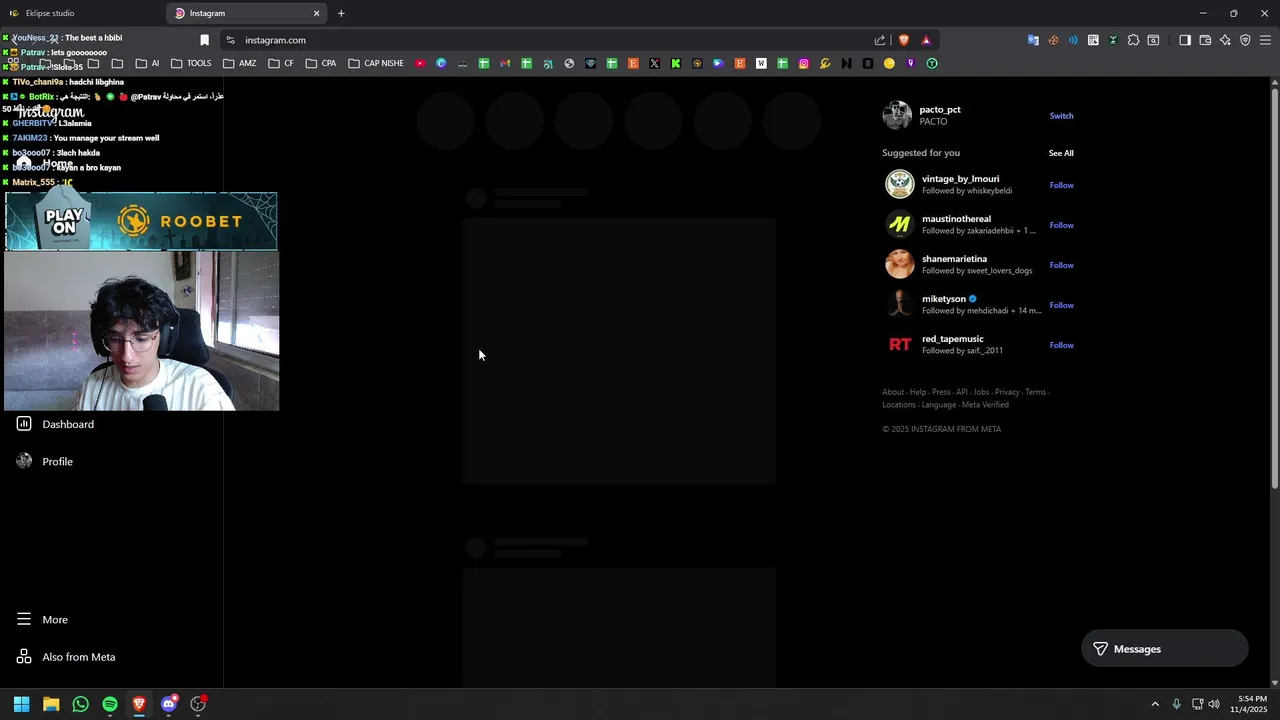The width and height of the screenshot is (1280, 720).
Task: Open the Brave Wallet icon
Action: 1205,40
